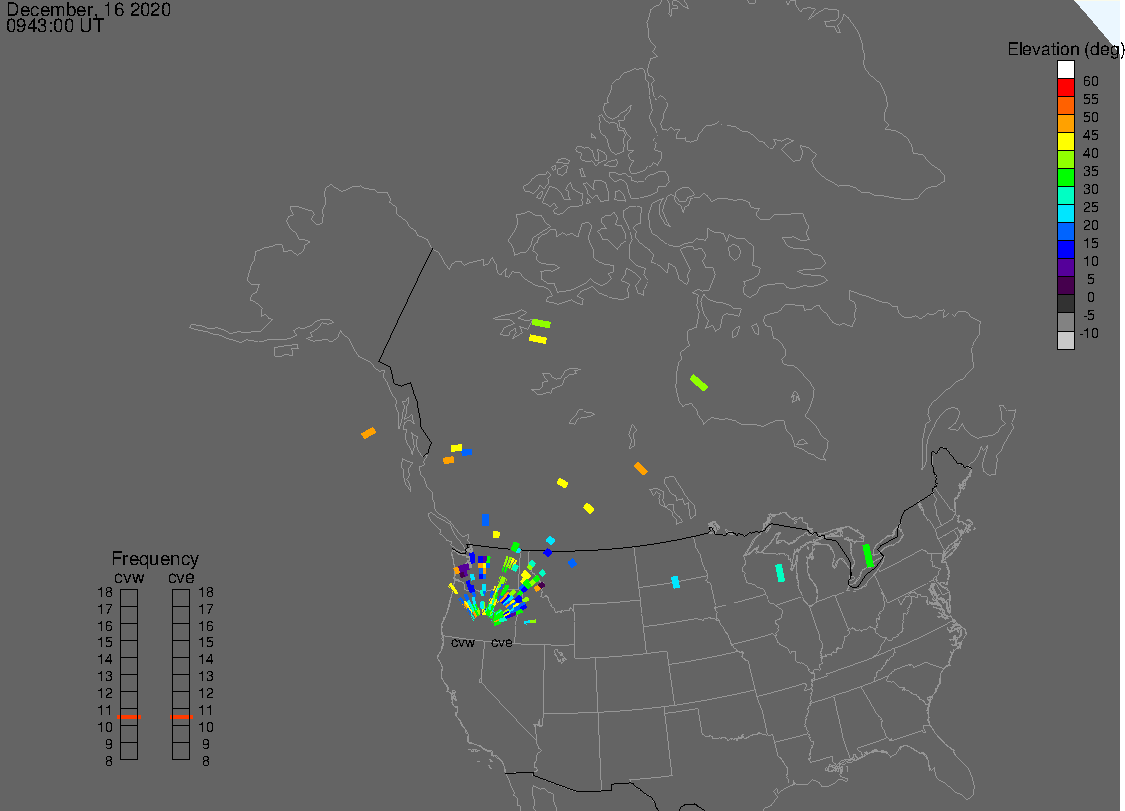Click the green echo marker near Lake Huron
1125x811 pixels.
pos(868,555)
